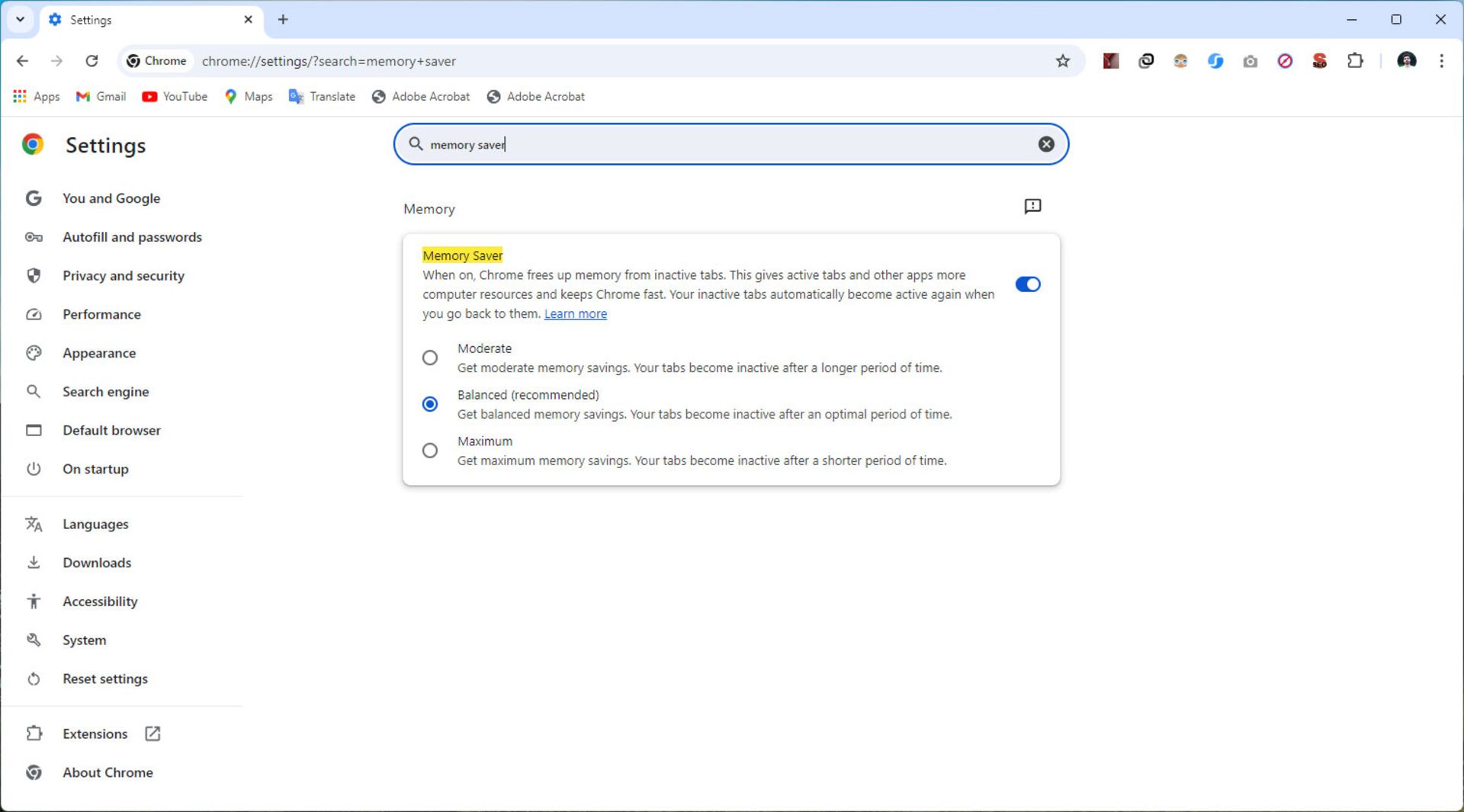Image resolution: width=1464 pixels, height=812 pixels.
Task: Open the profile avatar icon
Action: [x=1406, y=61]
